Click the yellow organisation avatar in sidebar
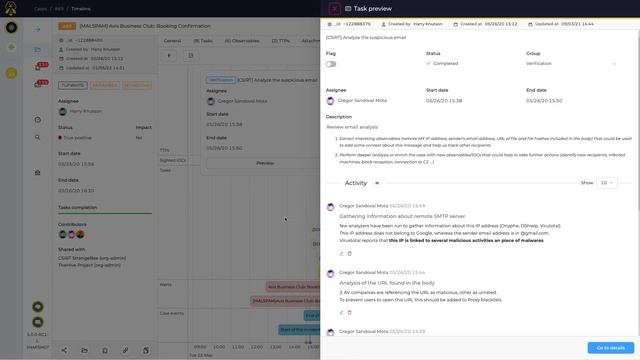Viewport: 640px width, 360px height. (11, 73)
